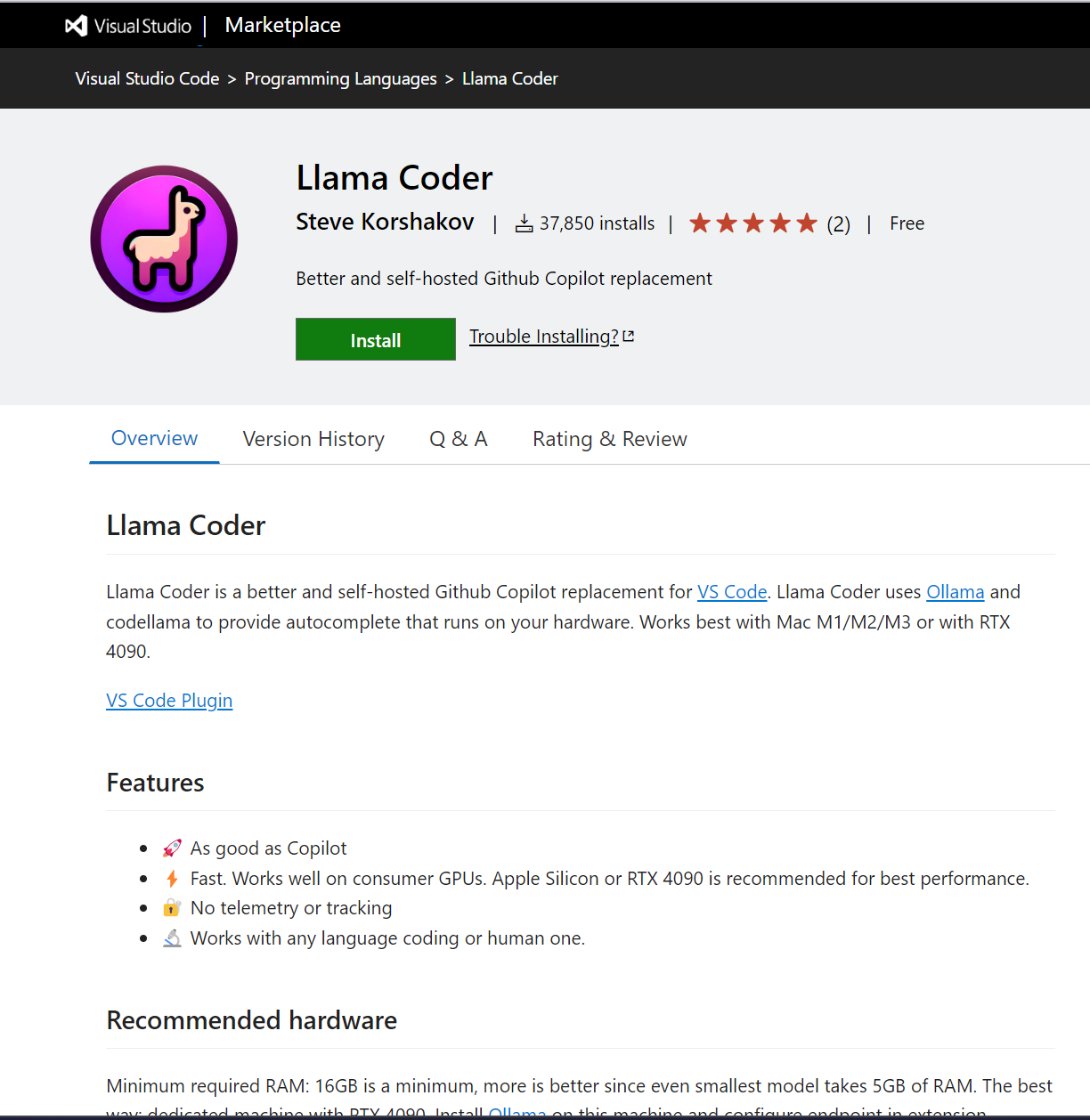Click the Ollama hyperlink in the description
Screen dimensions: 1090x1120
pyautogui.click(x=955, y=591)
